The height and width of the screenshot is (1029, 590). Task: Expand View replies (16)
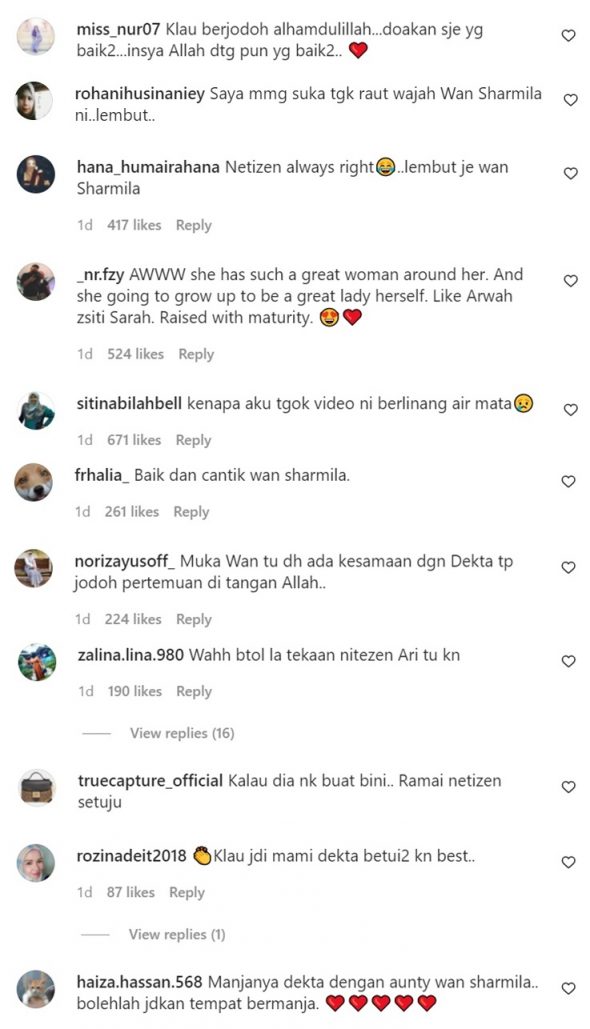point(182,733)
